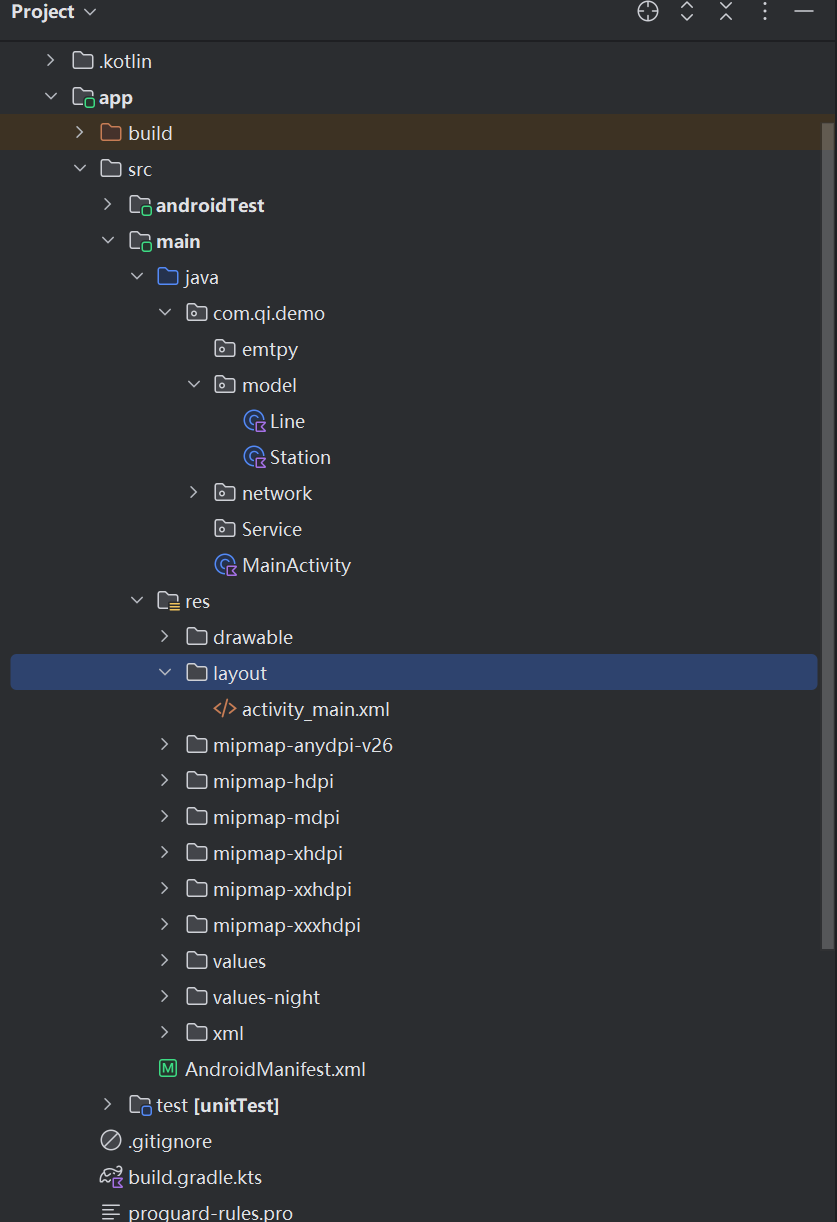Open build.gradle.kts file
Image resolution: width=837 pixels, height=1222 pixels.
pos(194,1177)
